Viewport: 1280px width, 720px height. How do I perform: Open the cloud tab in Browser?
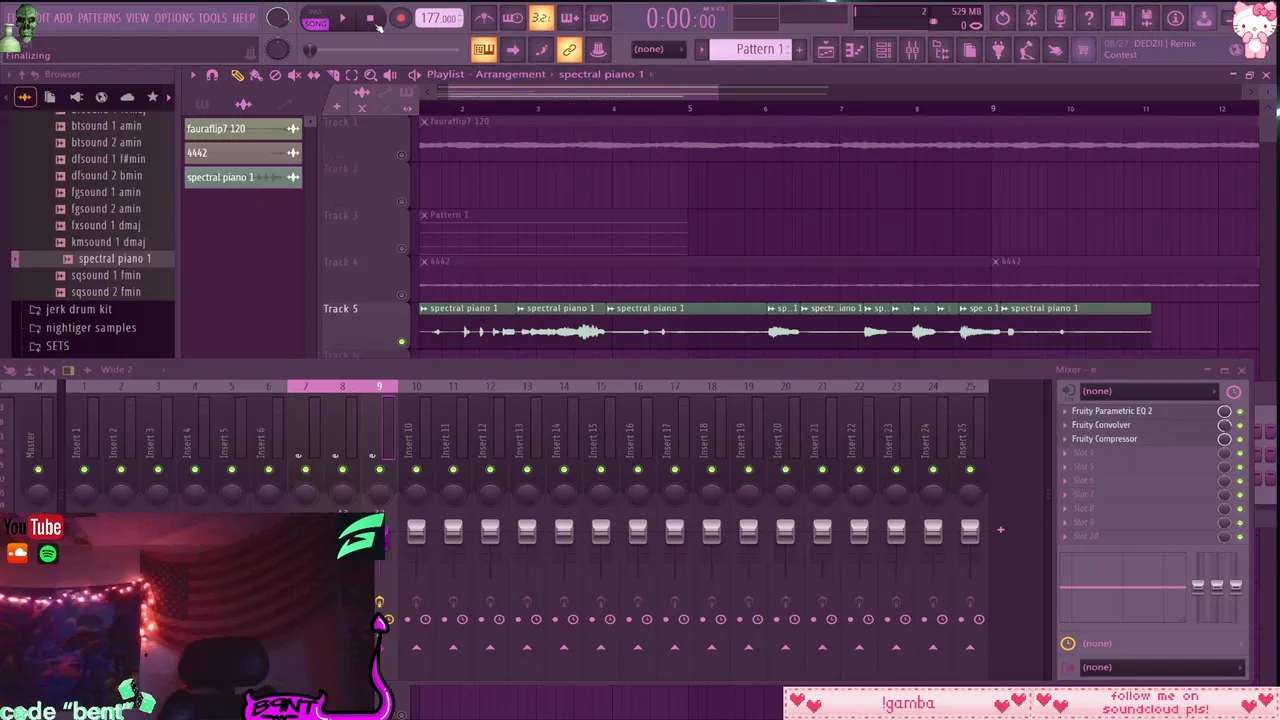(127, 97)
